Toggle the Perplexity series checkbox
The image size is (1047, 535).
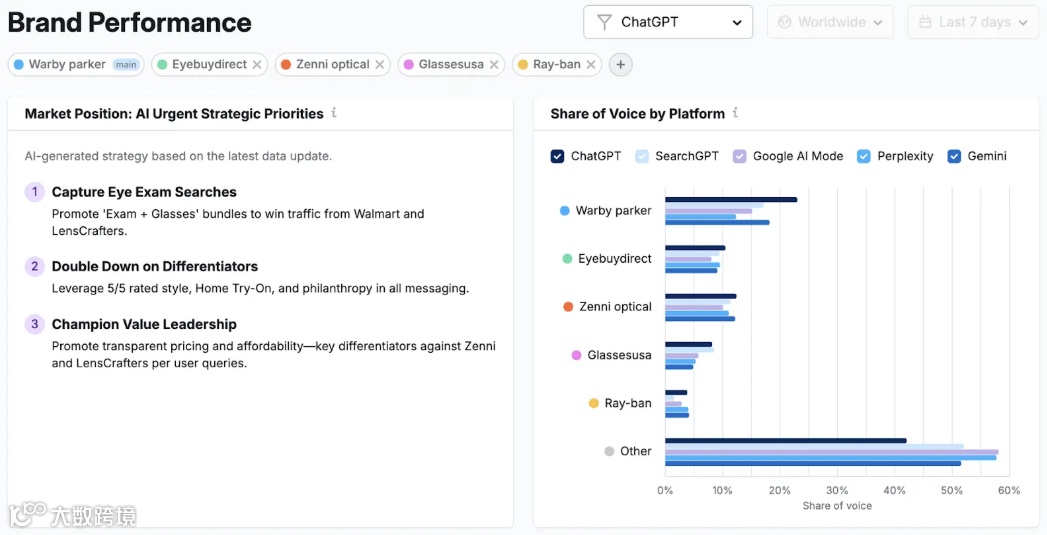(x=864, y=156)
